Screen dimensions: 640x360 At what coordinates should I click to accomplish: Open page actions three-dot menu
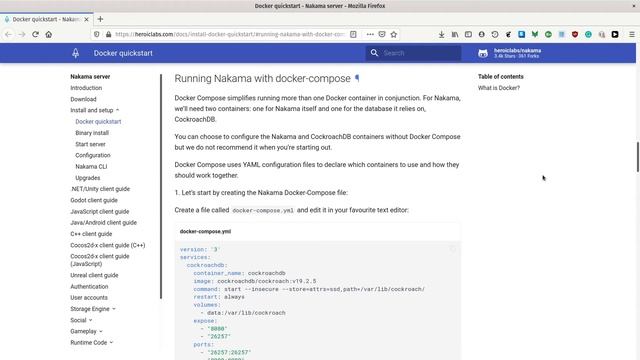coord(370,35)
